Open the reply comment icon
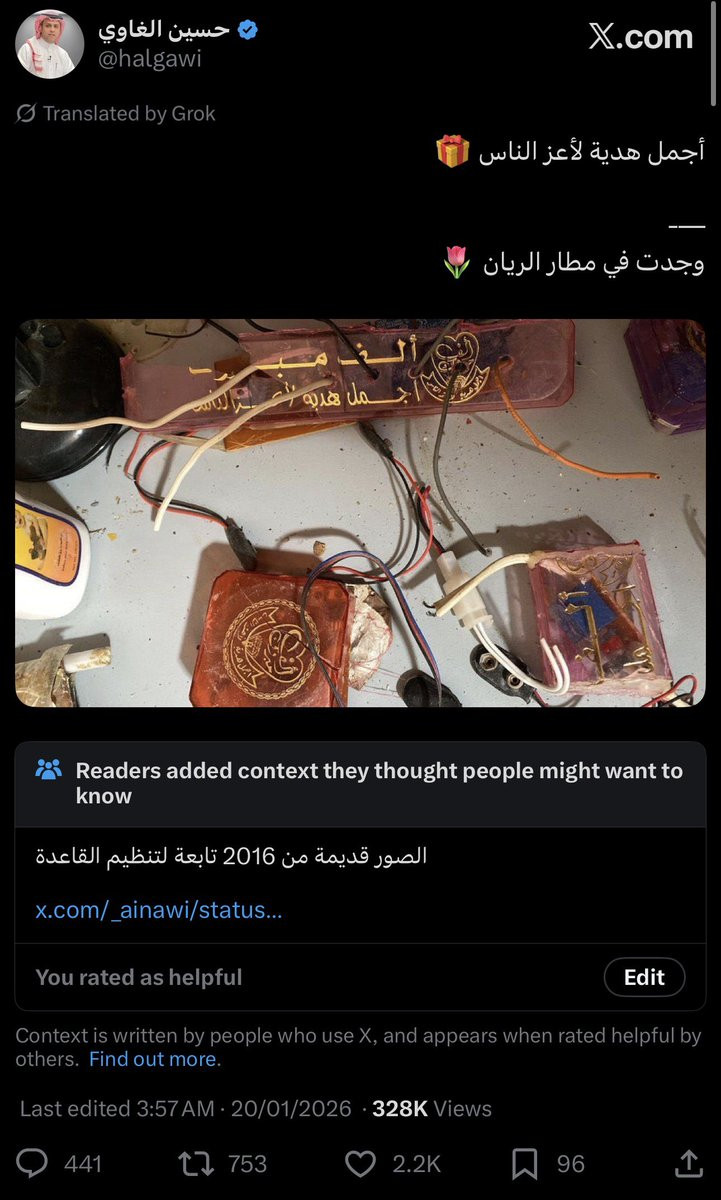This screenshot has height=1200, width=721. 34,1163
